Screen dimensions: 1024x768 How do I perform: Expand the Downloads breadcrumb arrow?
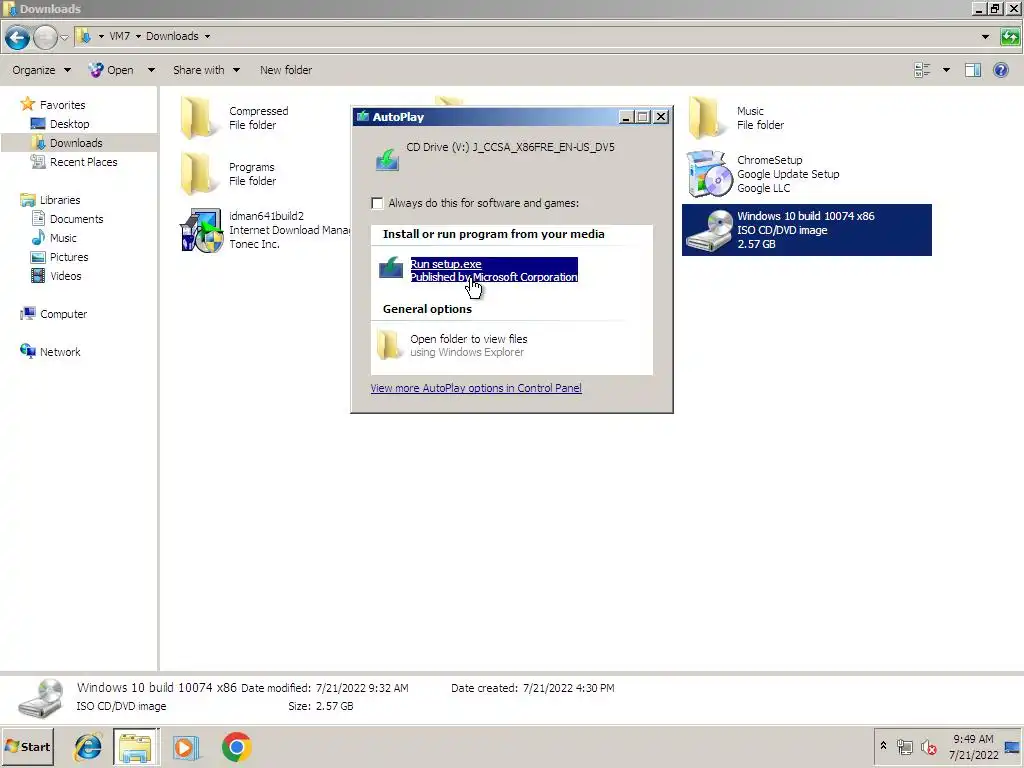207,37
